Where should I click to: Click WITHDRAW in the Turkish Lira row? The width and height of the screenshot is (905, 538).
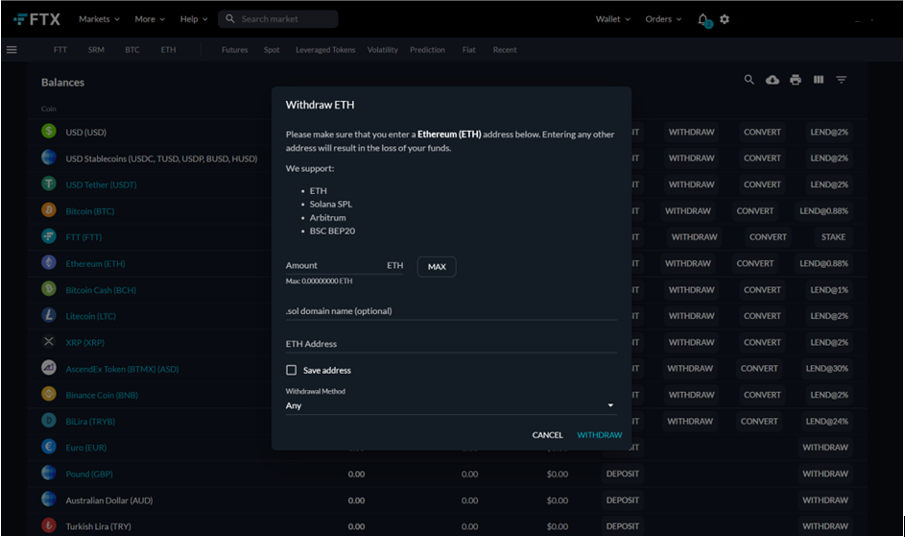click(x=825, y=526)
